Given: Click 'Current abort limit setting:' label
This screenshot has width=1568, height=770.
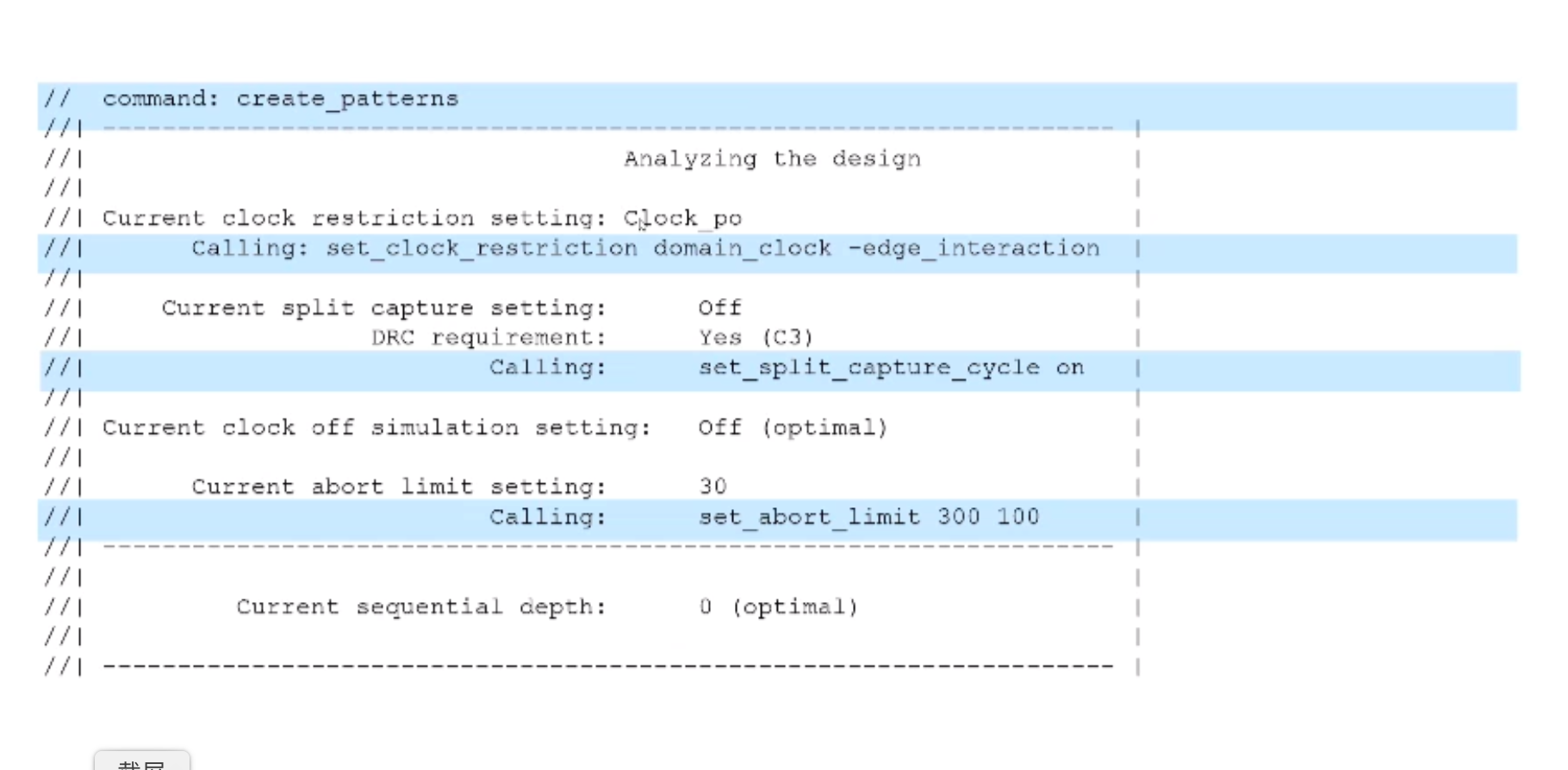Looking at the screenshot, I should click(400, 487).
